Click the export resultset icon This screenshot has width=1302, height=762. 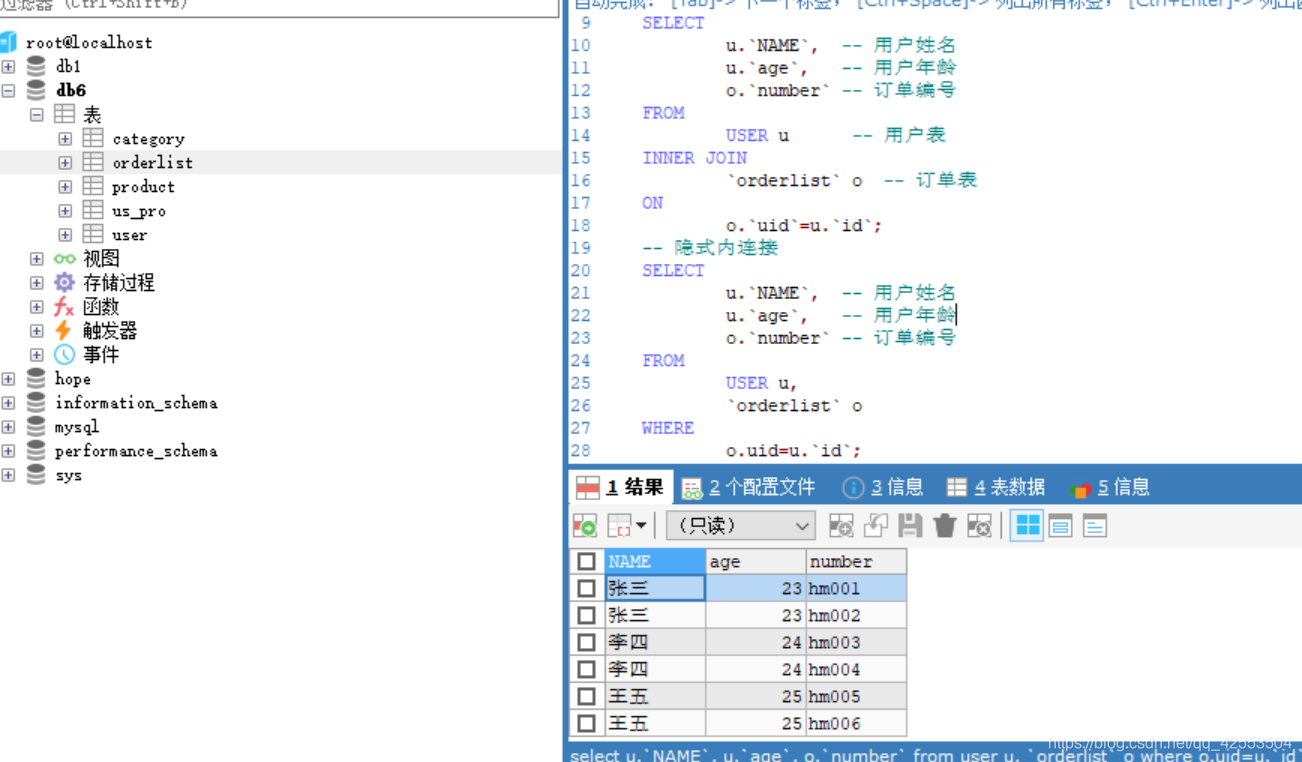585,525
